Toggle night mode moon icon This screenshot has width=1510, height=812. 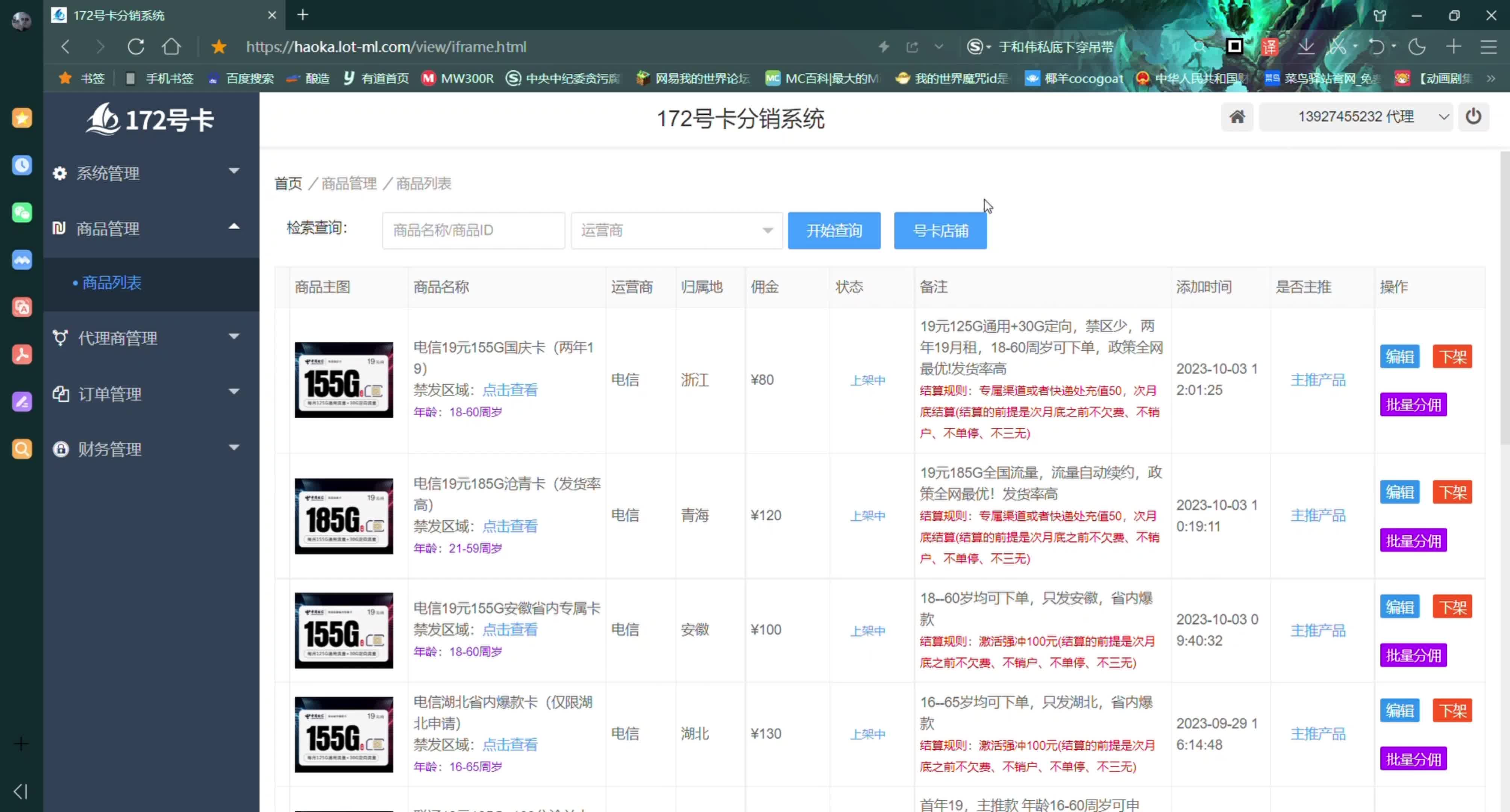pyautogui.click(x=1418, y=46)
